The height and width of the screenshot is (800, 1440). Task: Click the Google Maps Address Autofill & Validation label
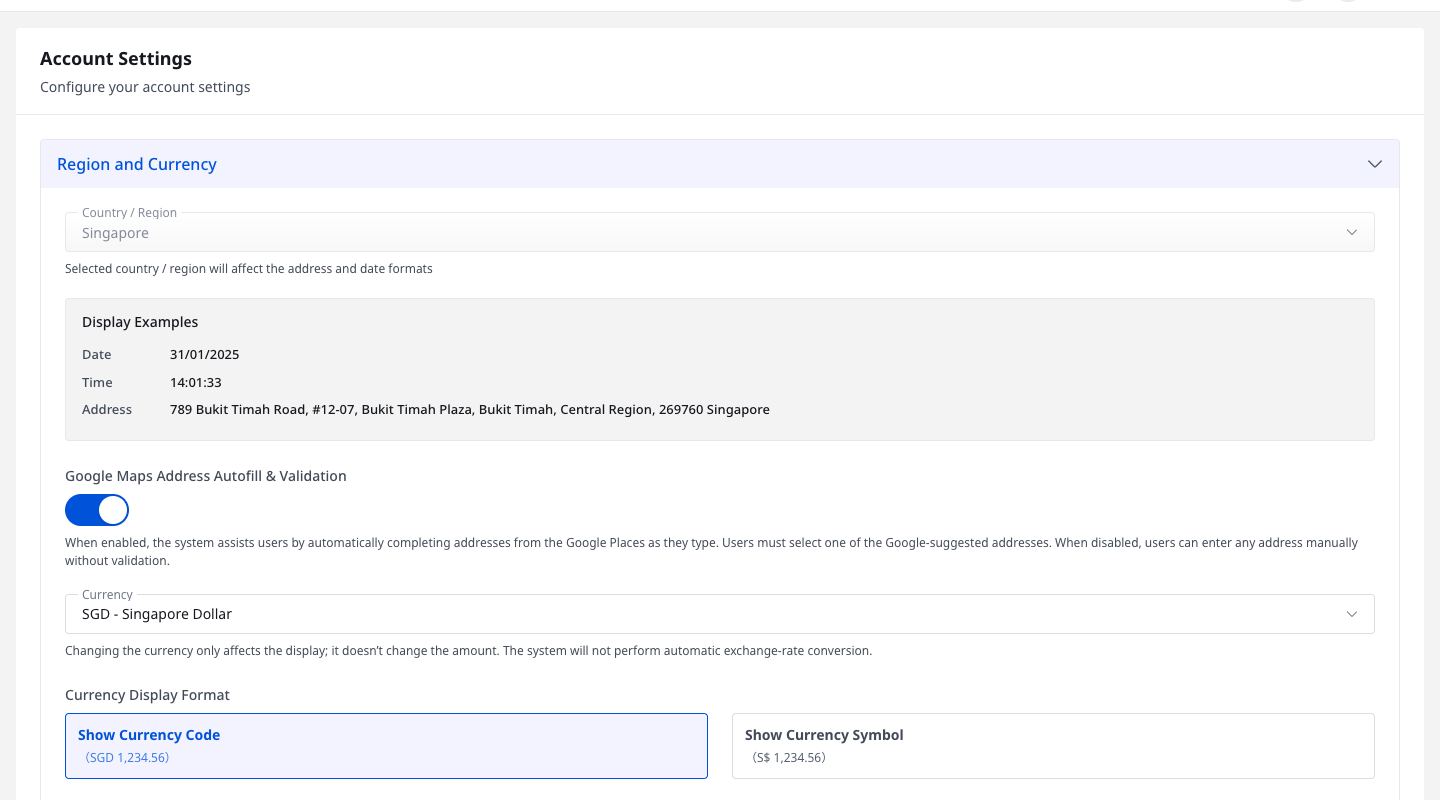[x=206, y=476]
